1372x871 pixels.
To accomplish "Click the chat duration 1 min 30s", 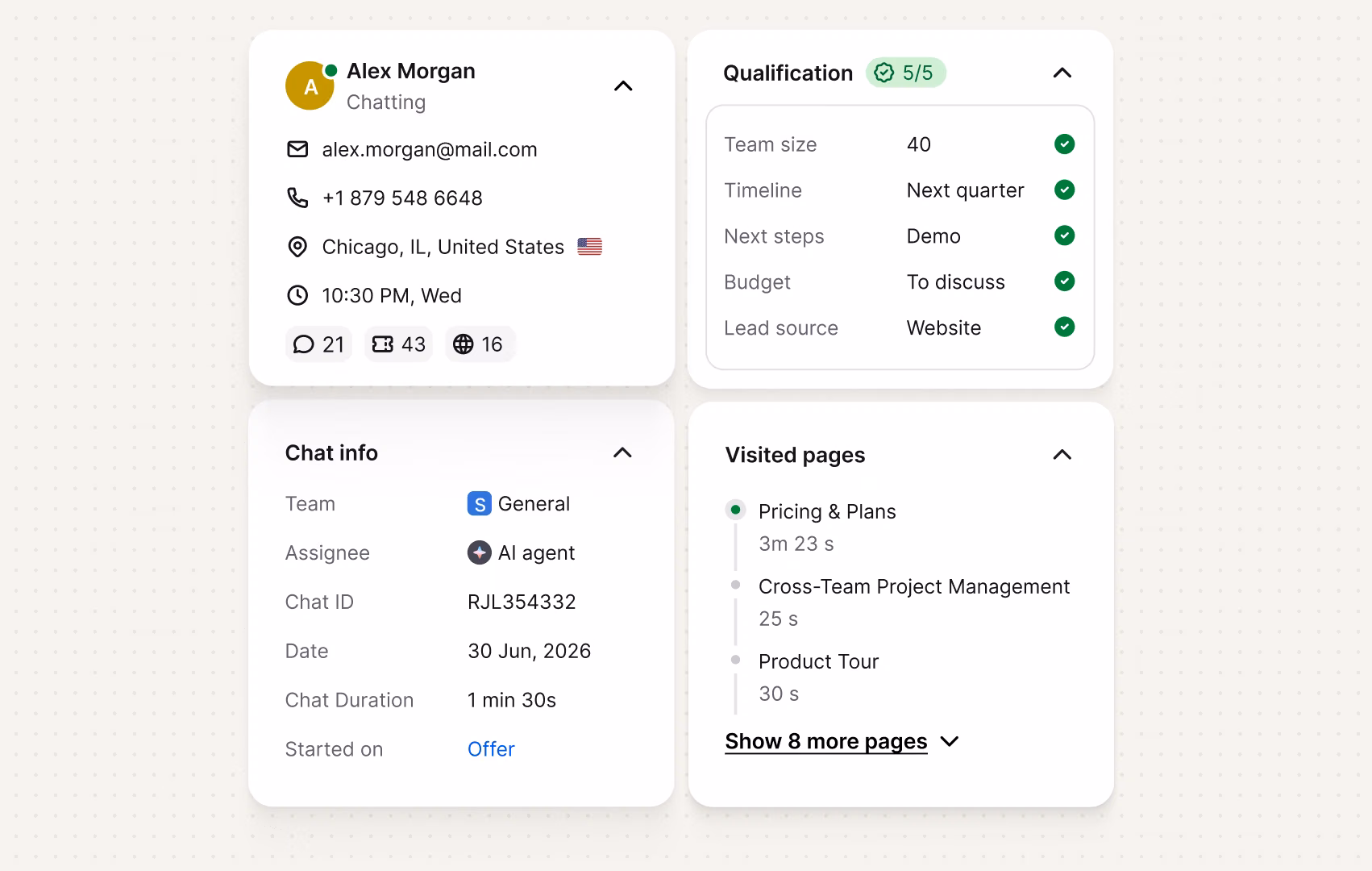I will 512,700.
